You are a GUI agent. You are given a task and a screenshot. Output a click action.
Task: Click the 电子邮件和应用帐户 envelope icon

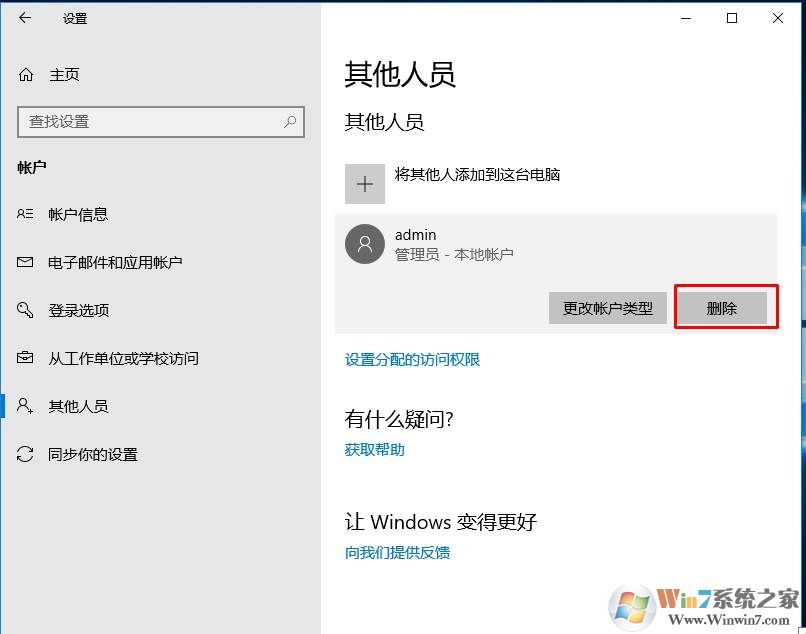[x=25, y=262]
